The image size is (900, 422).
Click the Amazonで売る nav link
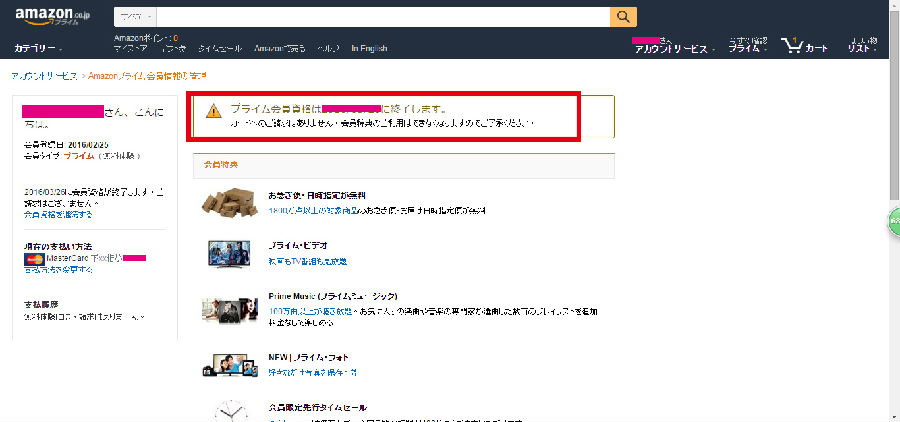(x=280, y=49)
